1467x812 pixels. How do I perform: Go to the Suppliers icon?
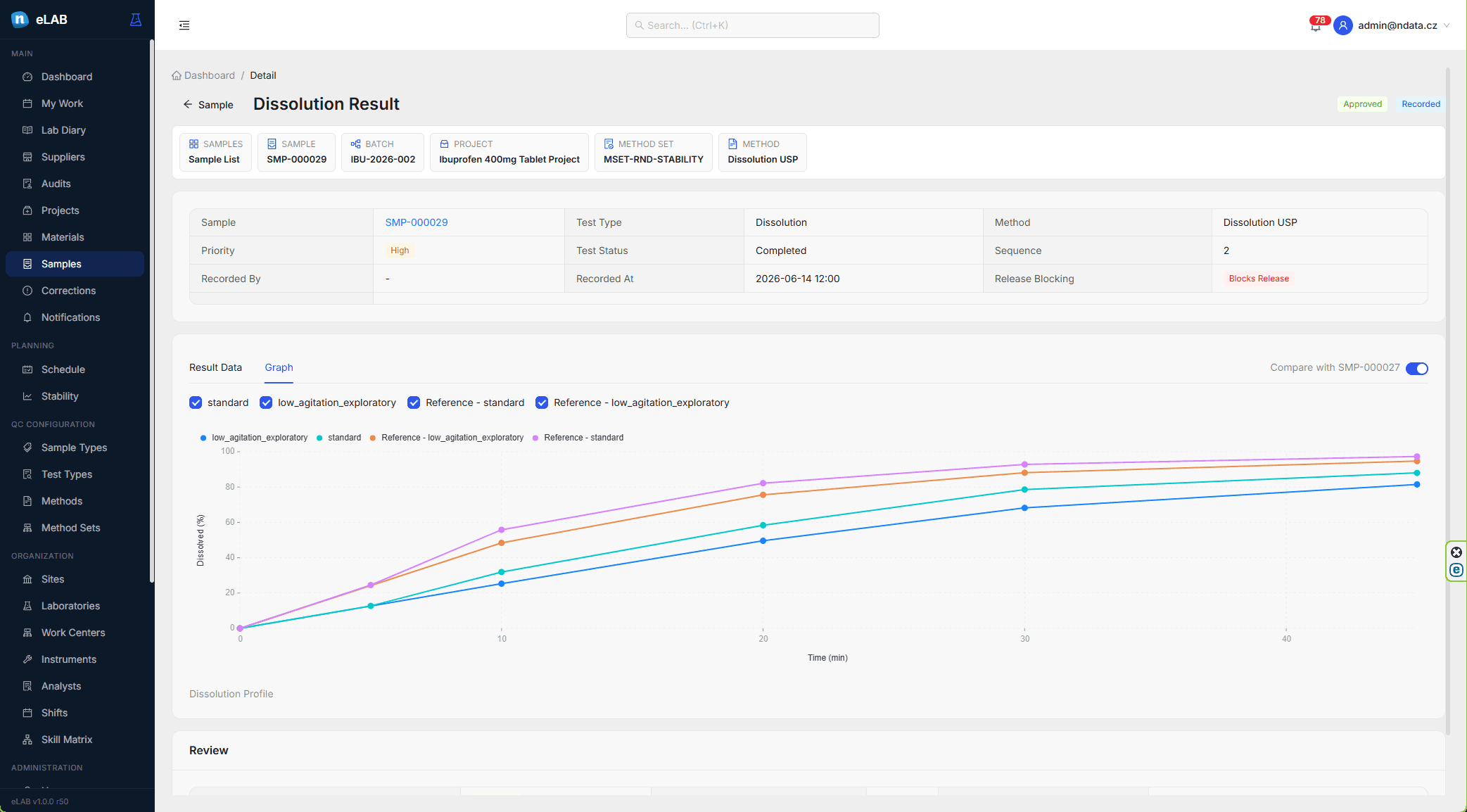click(27, 157)
